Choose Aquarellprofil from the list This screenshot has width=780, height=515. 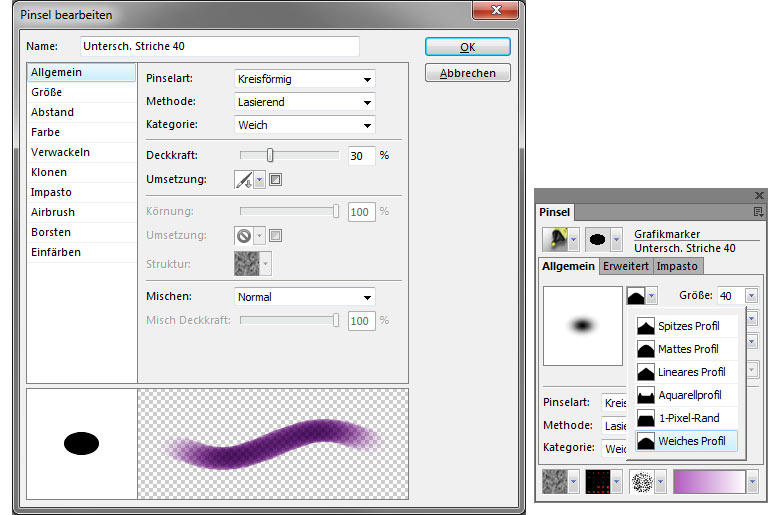[686, 395]
